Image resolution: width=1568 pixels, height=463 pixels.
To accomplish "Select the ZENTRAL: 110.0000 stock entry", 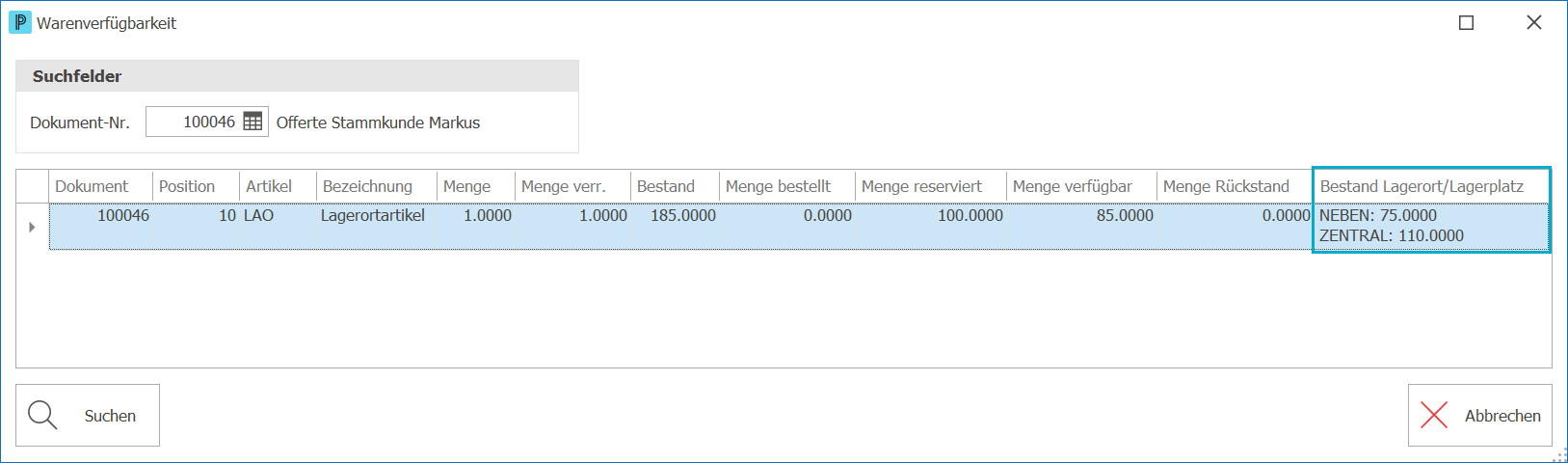I will 1392,236.
